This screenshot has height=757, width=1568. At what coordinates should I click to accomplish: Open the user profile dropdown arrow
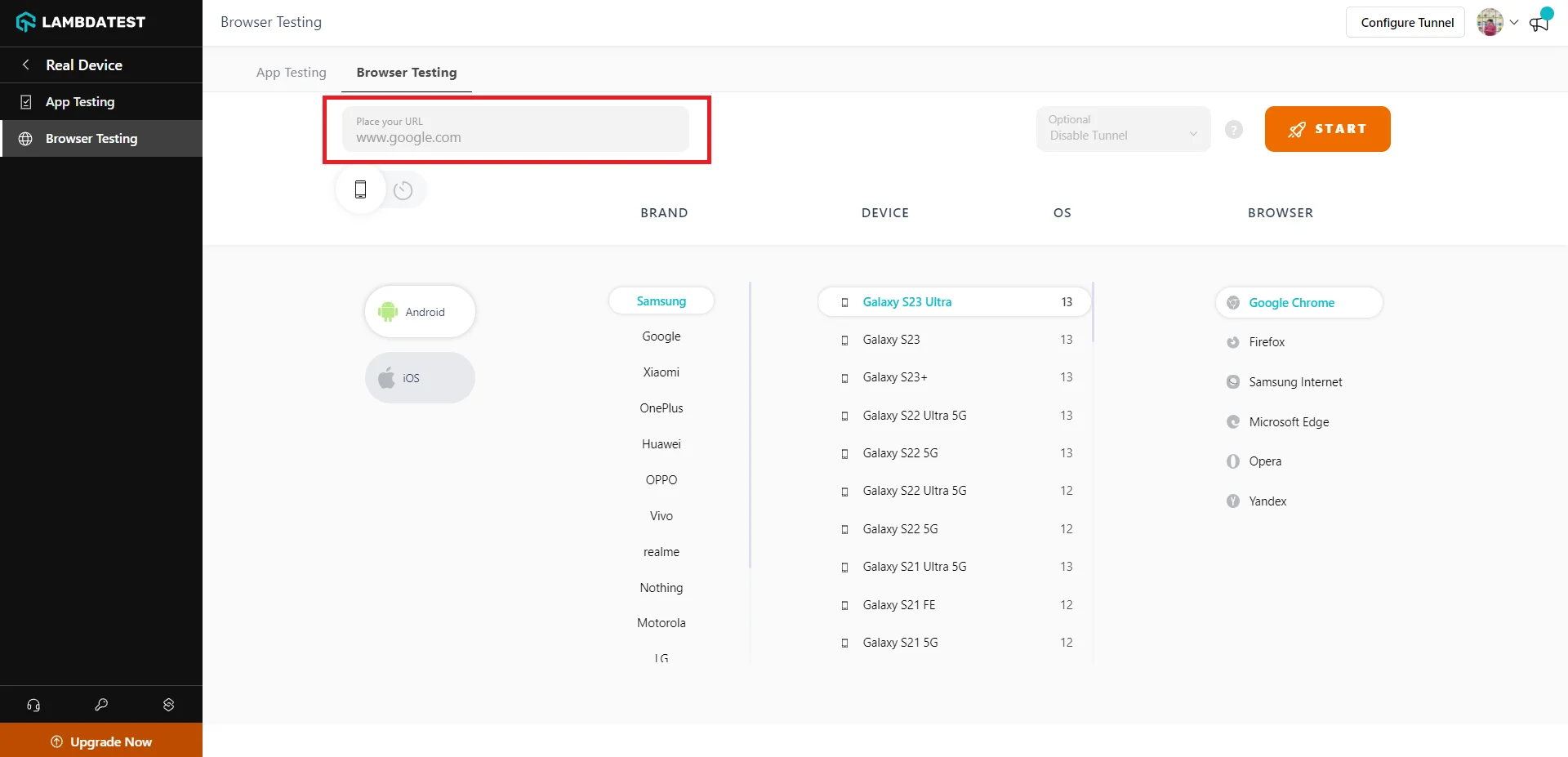tap(1514, 23)
